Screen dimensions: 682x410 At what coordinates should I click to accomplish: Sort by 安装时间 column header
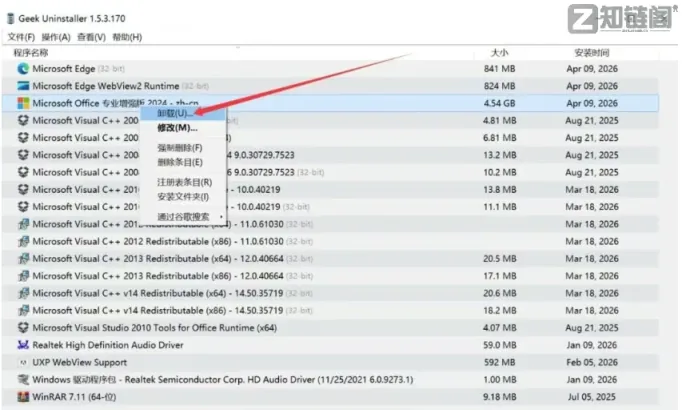point(592,53)
